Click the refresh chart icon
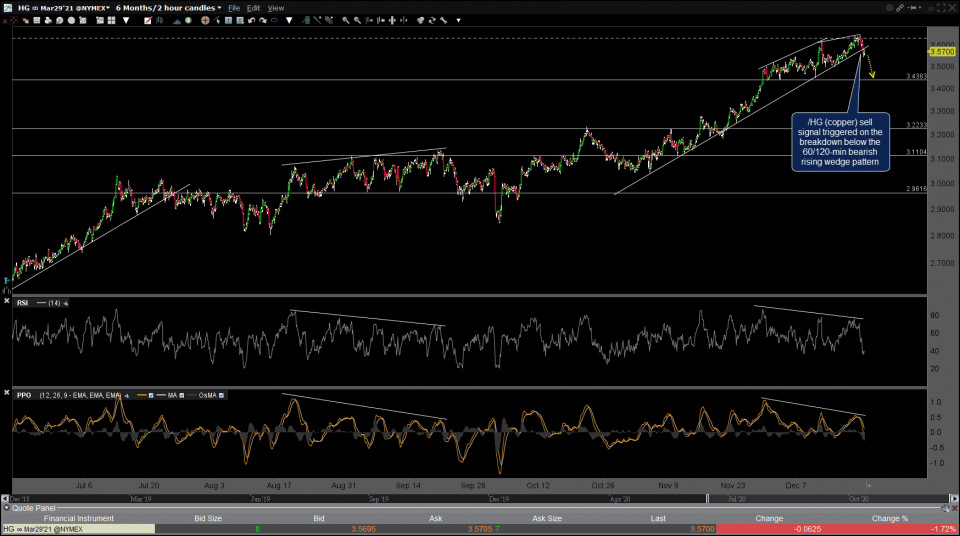 (431, 20)
